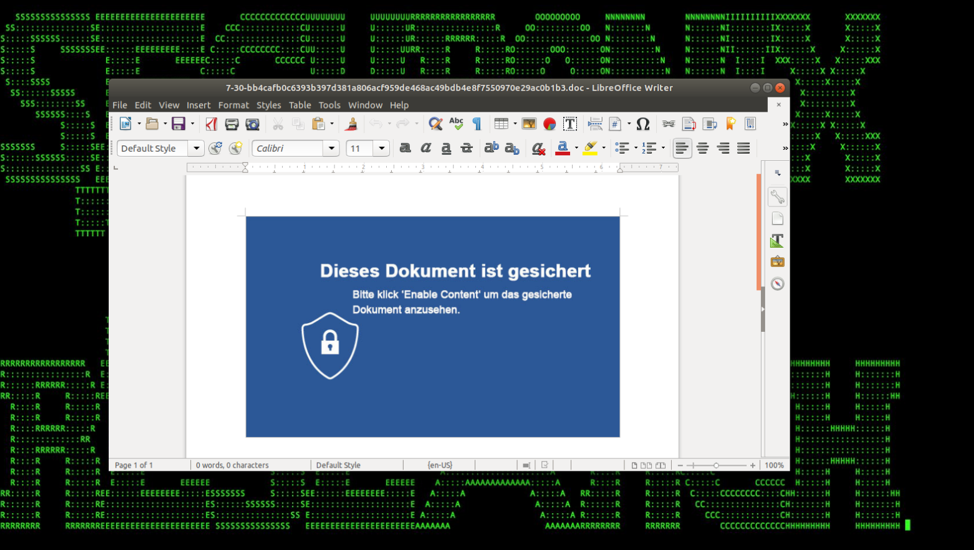Open the sidebar Gallery panel
The height and width of the screenshot is (550, 974).
(x=777, y=262)
